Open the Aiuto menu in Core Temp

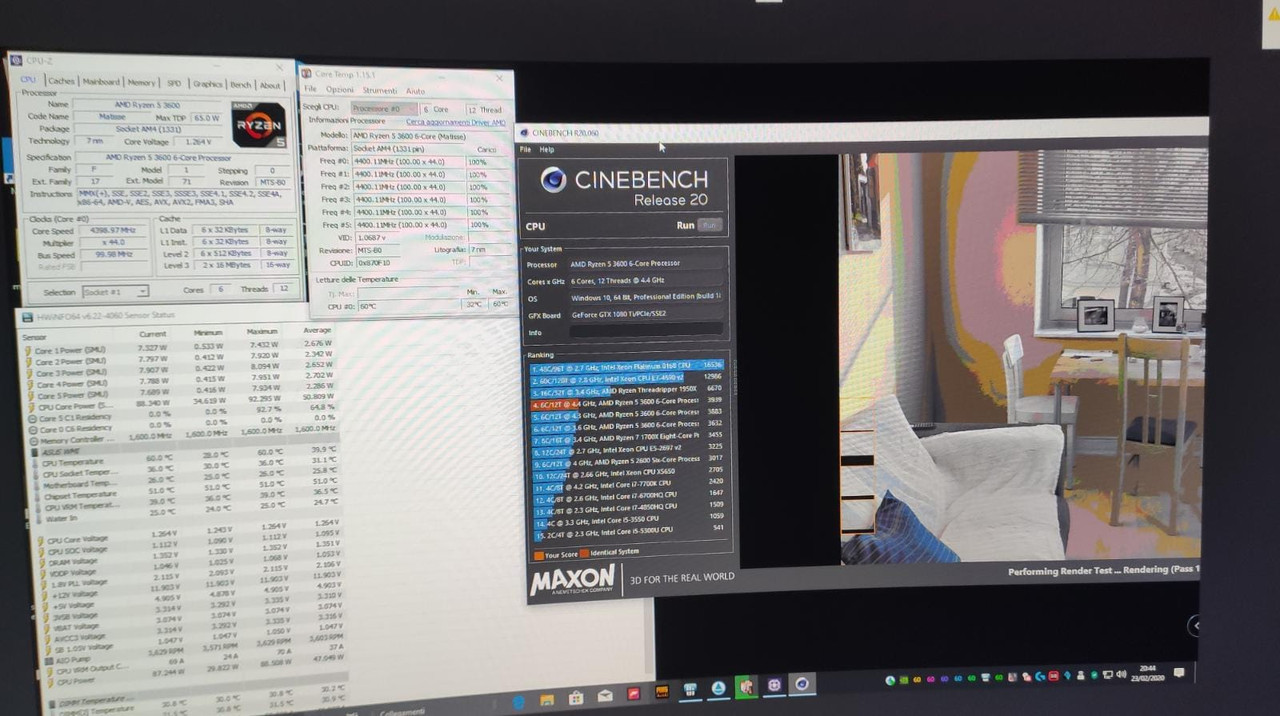tap(414, 91)
